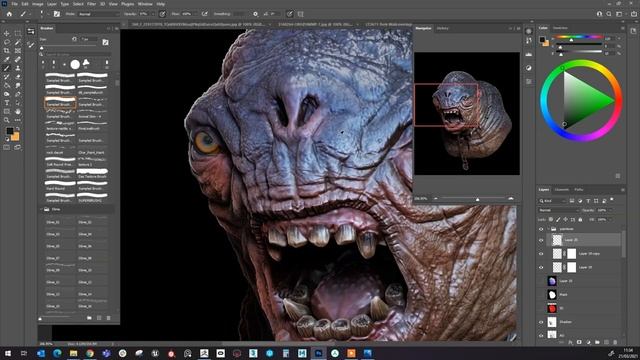The width and height of the screenshot is (640, 360).
Task: Click the foreground color swatch in toolbox
Action: (x=9, y=131)
